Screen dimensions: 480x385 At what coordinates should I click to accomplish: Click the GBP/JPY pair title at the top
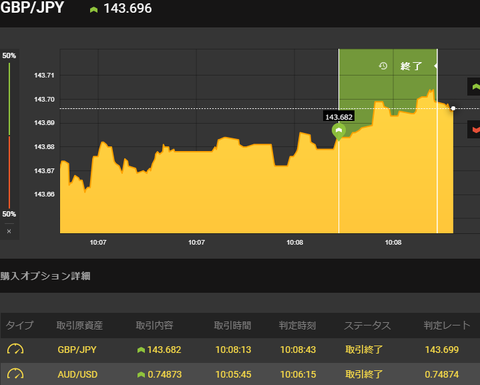32,8
